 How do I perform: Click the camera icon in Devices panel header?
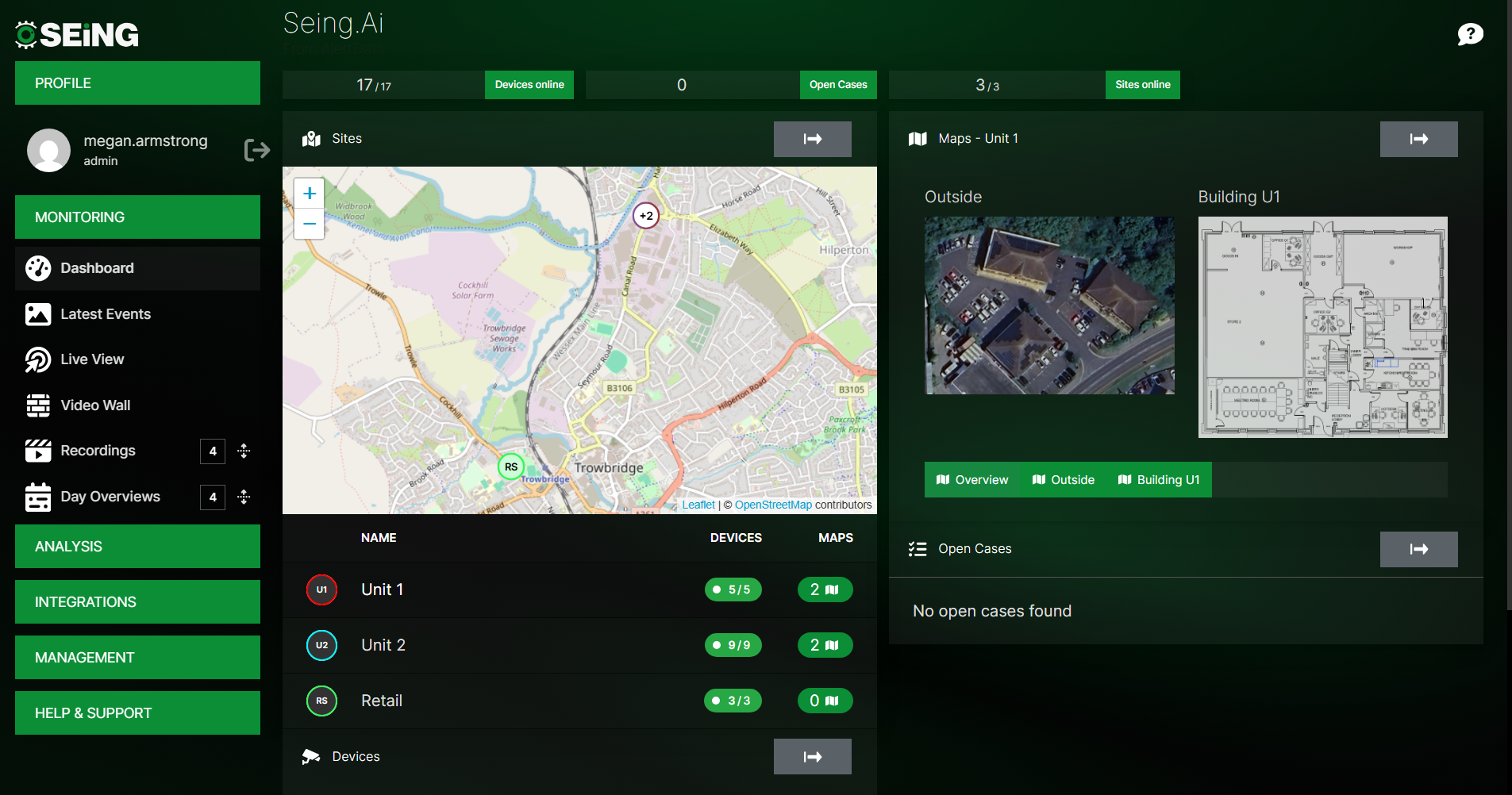311,756
